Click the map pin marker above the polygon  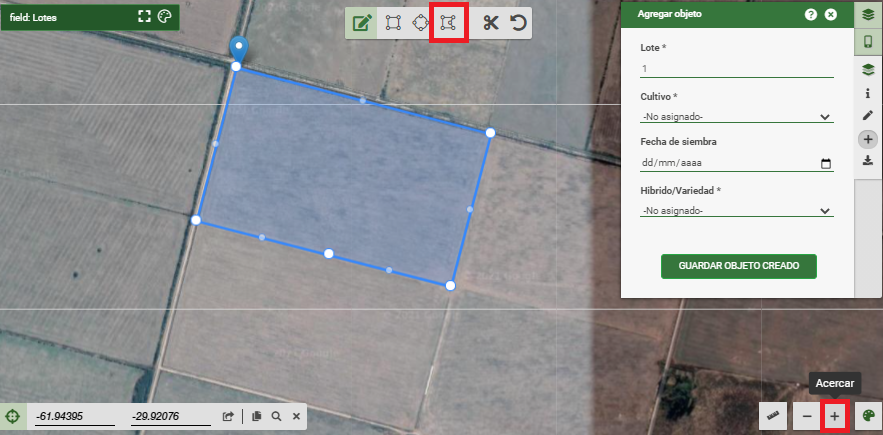[x=239, y=50]
